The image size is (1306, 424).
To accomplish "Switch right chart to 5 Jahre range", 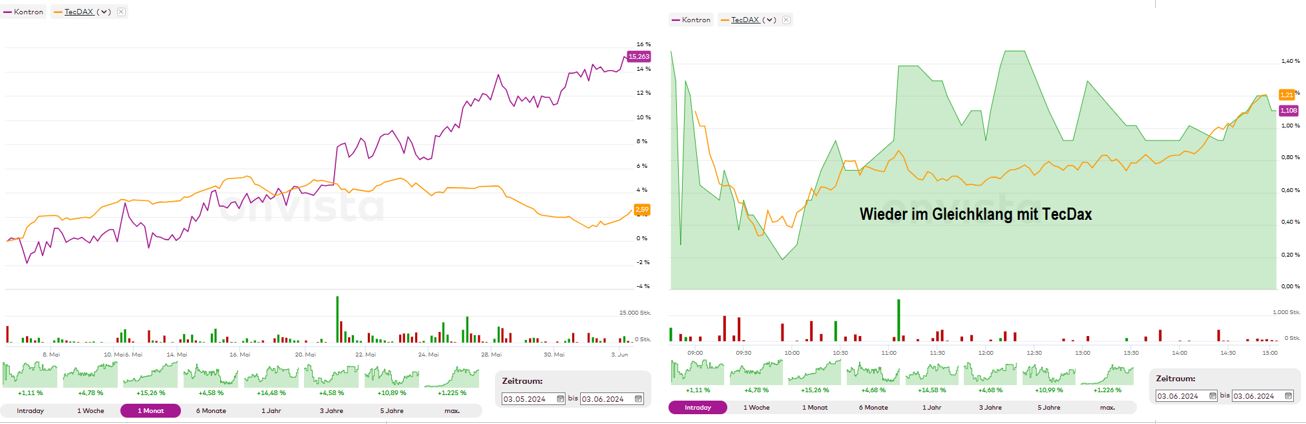I will (x=1049, y=408).
